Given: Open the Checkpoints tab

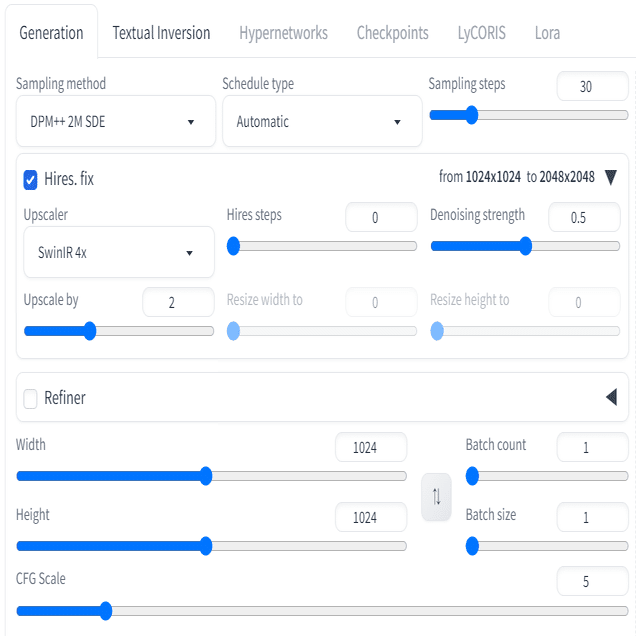Looking at the screenshot, I should tap(392, 33).
